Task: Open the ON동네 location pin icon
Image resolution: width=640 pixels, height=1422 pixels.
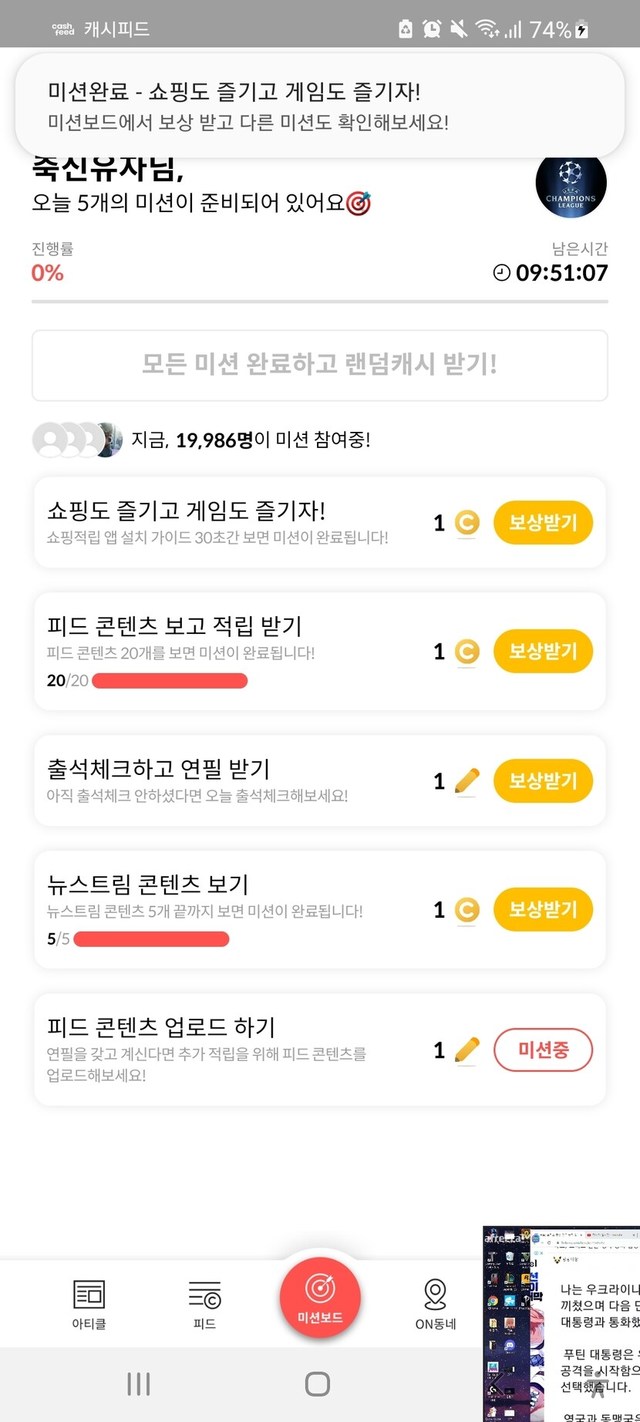Action: pos(435,1296)
